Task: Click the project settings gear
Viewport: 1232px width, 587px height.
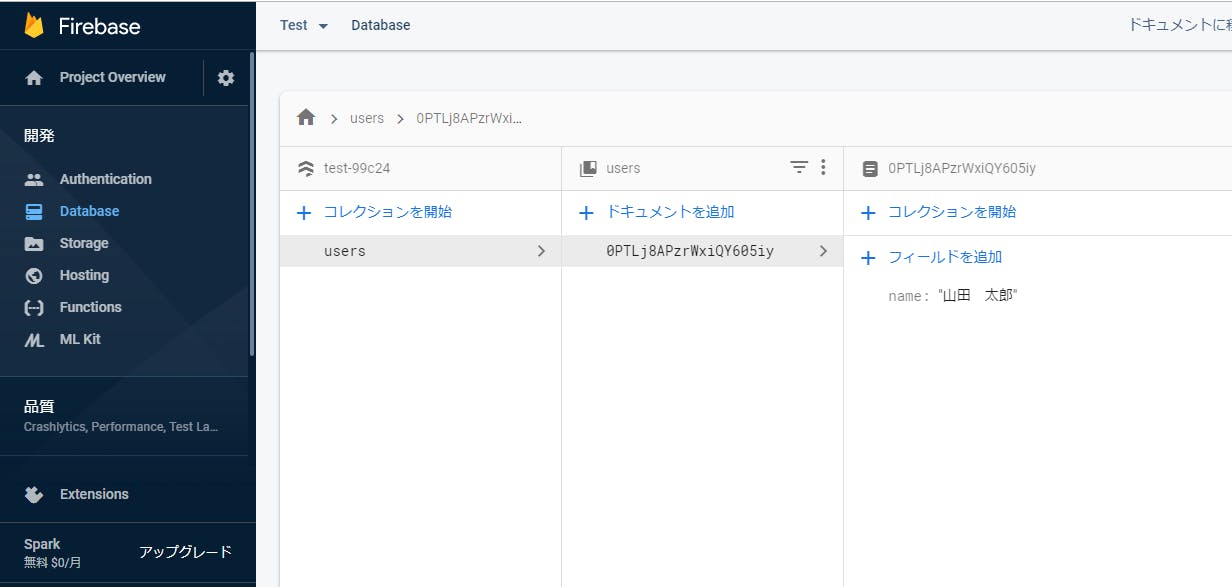Action: [226, 77]
